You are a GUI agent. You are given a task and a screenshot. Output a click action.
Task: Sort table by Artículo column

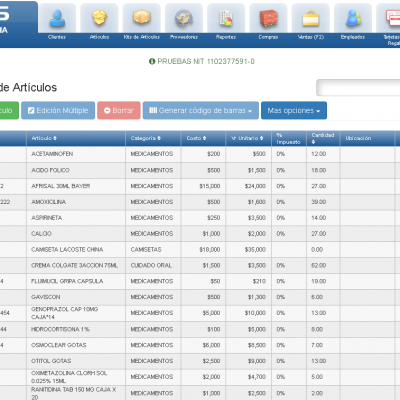pyautogui.click(x=44, y=138)
